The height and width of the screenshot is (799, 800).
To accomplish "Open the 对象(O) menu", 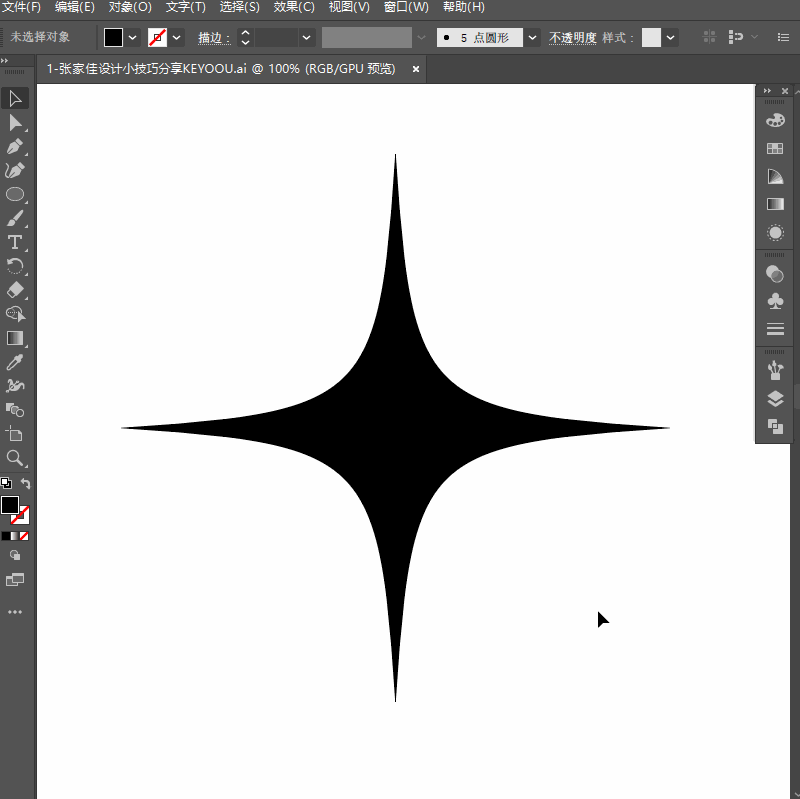I will [130, 7].
